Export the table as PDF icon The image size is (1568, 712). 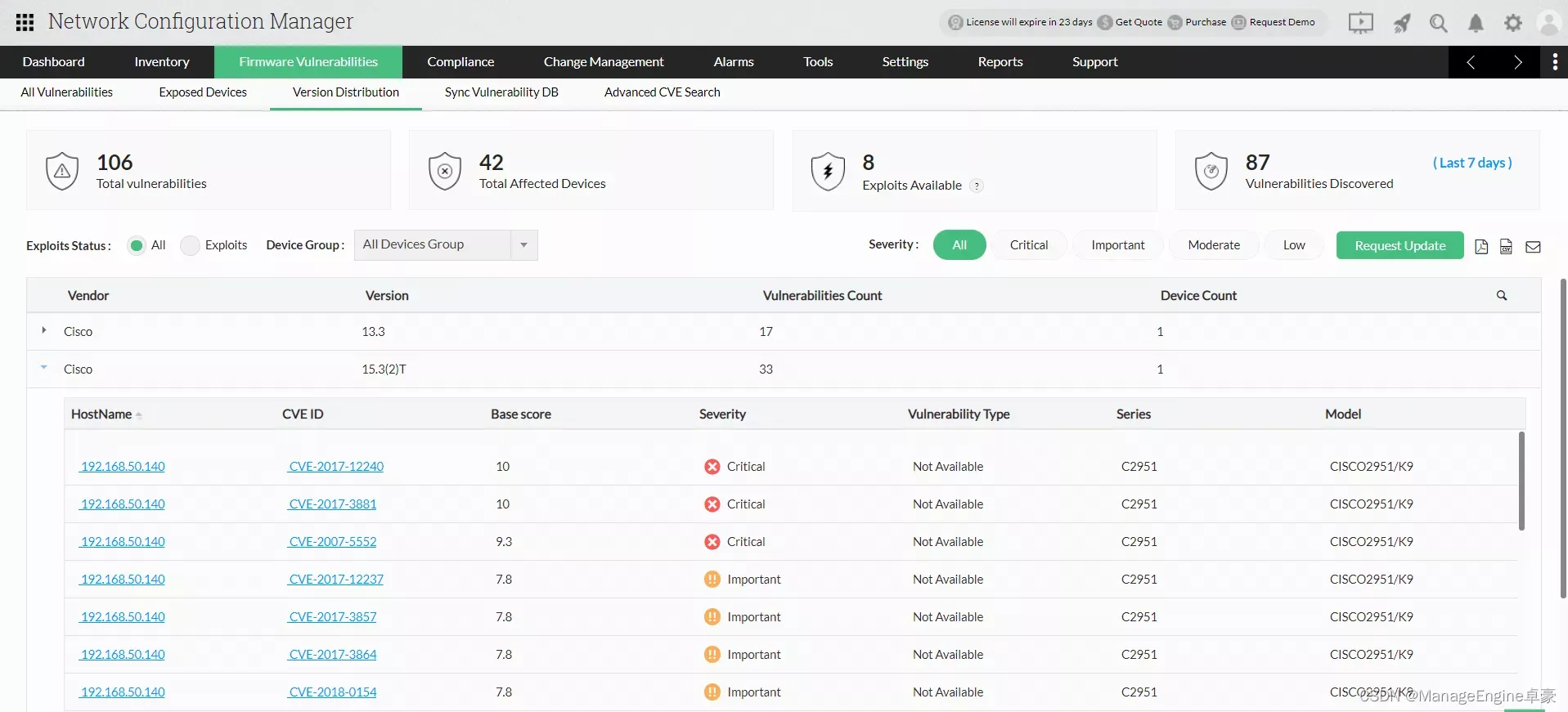(1481, 246)
